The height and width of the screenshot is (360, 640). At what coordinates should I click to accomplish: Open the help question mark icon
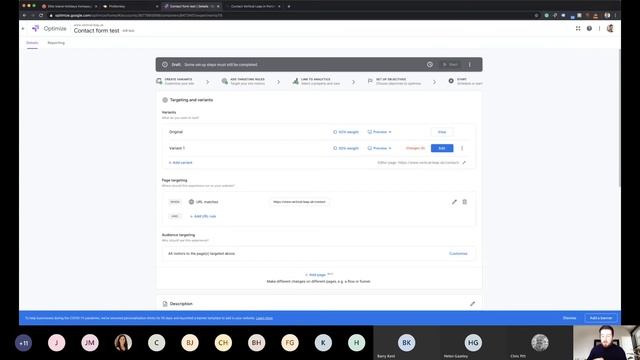coord(589,28)
